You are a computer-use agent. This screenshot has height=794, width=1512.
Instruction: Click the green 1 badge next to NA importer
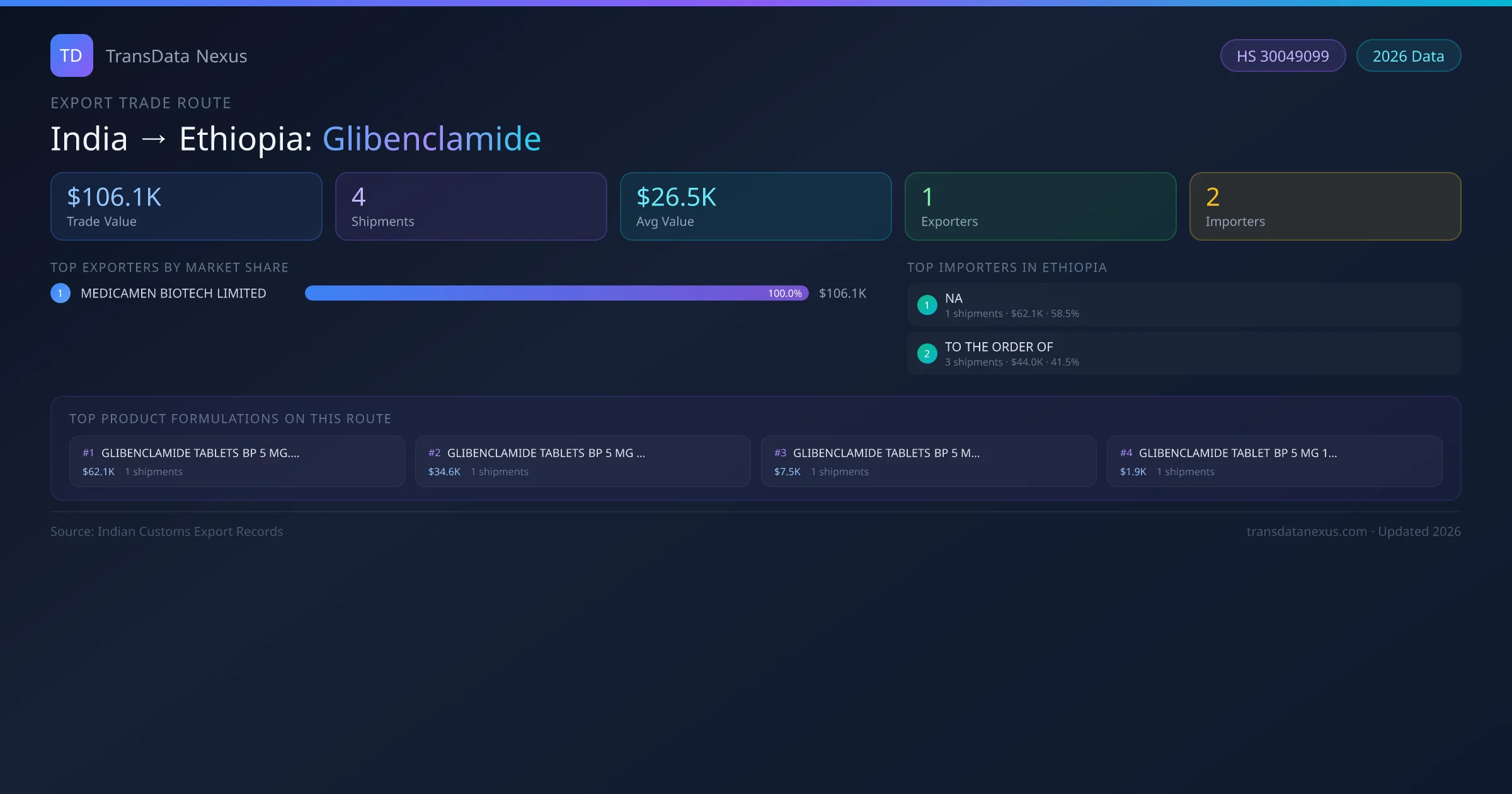point(927,305)
